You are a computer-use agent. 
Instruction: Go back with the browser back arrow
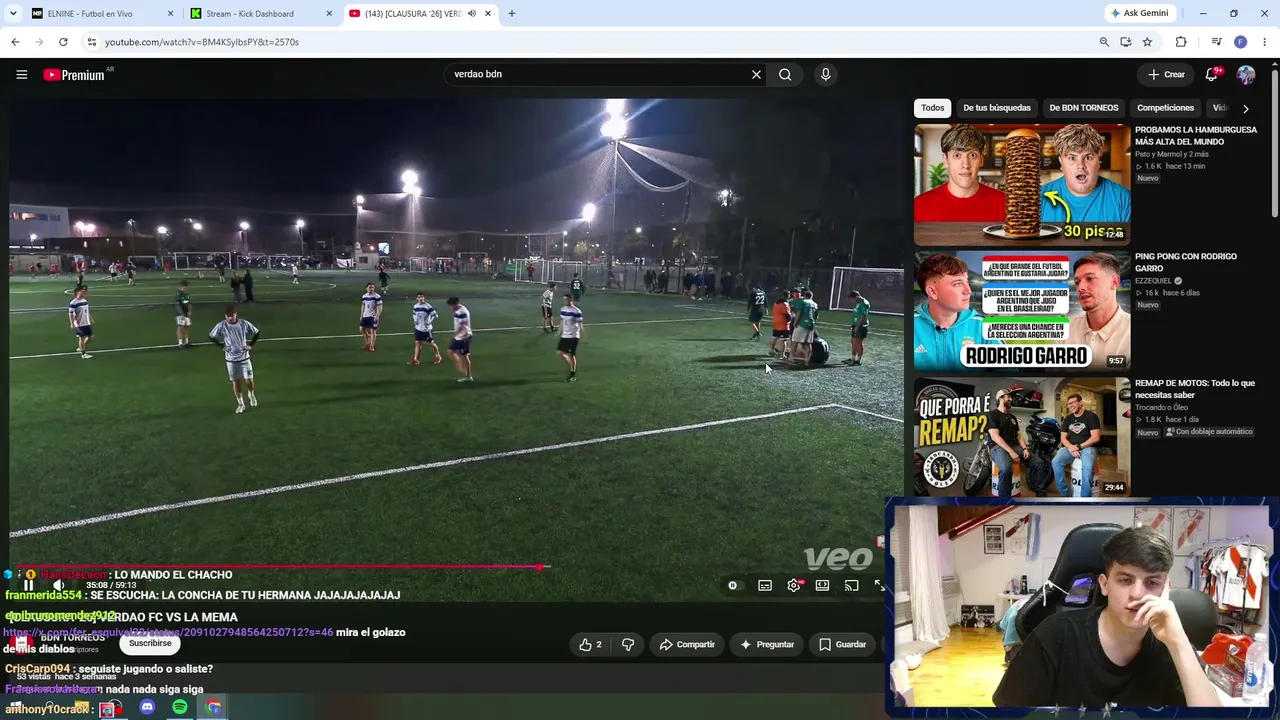tap(15, 42)
